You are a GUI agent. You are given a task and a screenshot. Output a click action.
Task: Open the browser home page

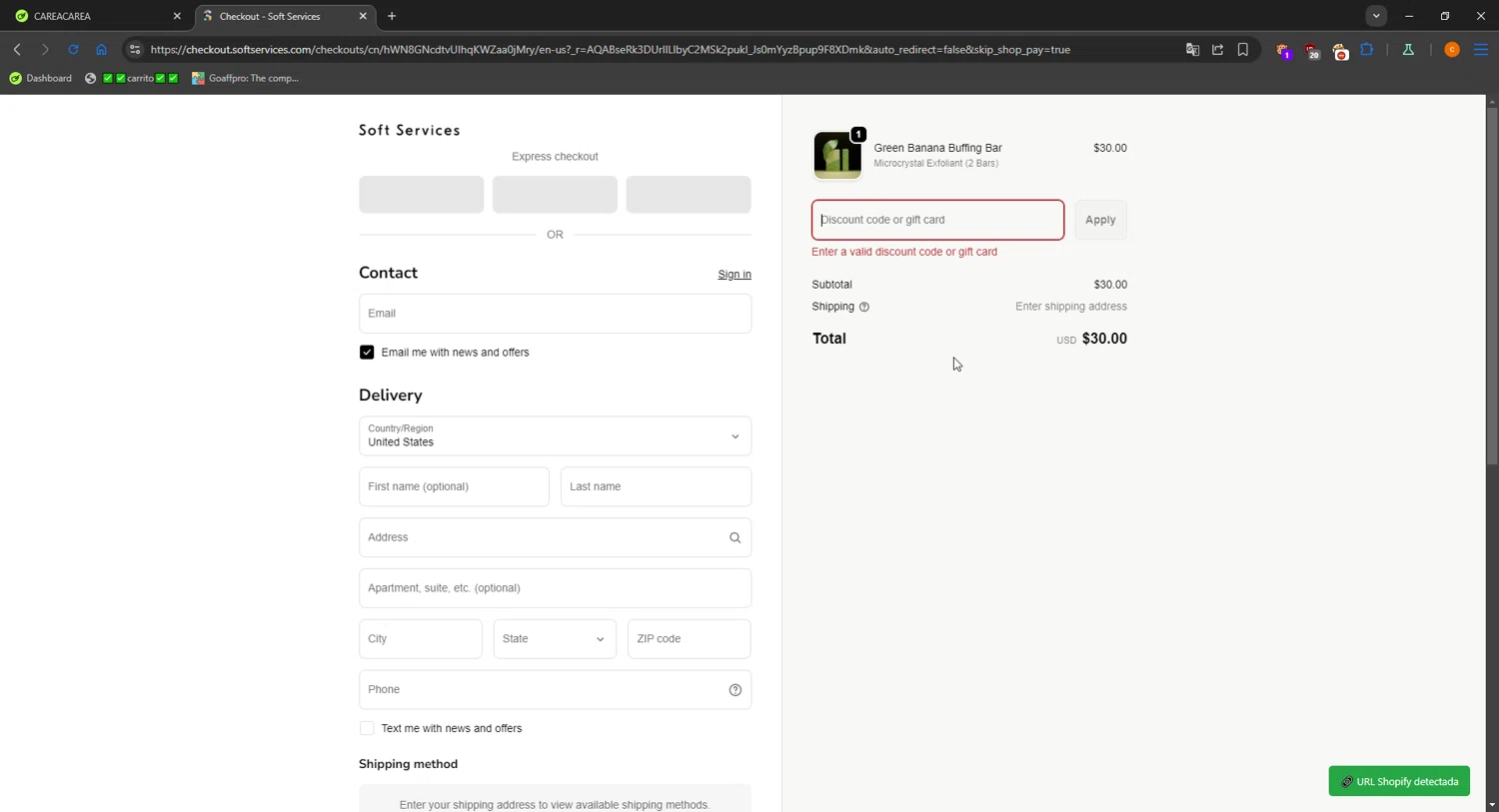point(101,49)
